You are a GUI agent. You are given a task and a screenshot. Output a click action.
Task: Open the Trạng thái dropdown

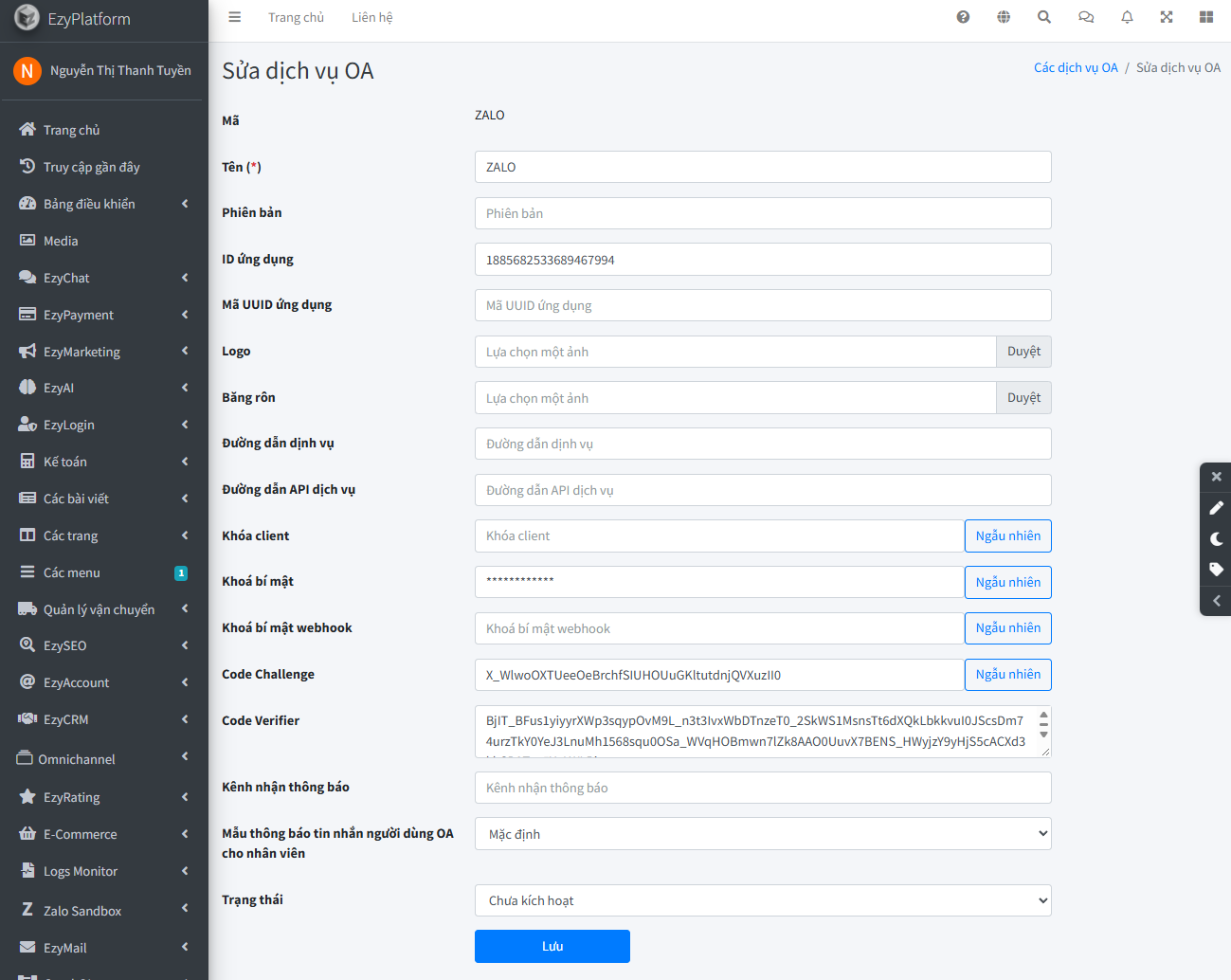[763, 900]
